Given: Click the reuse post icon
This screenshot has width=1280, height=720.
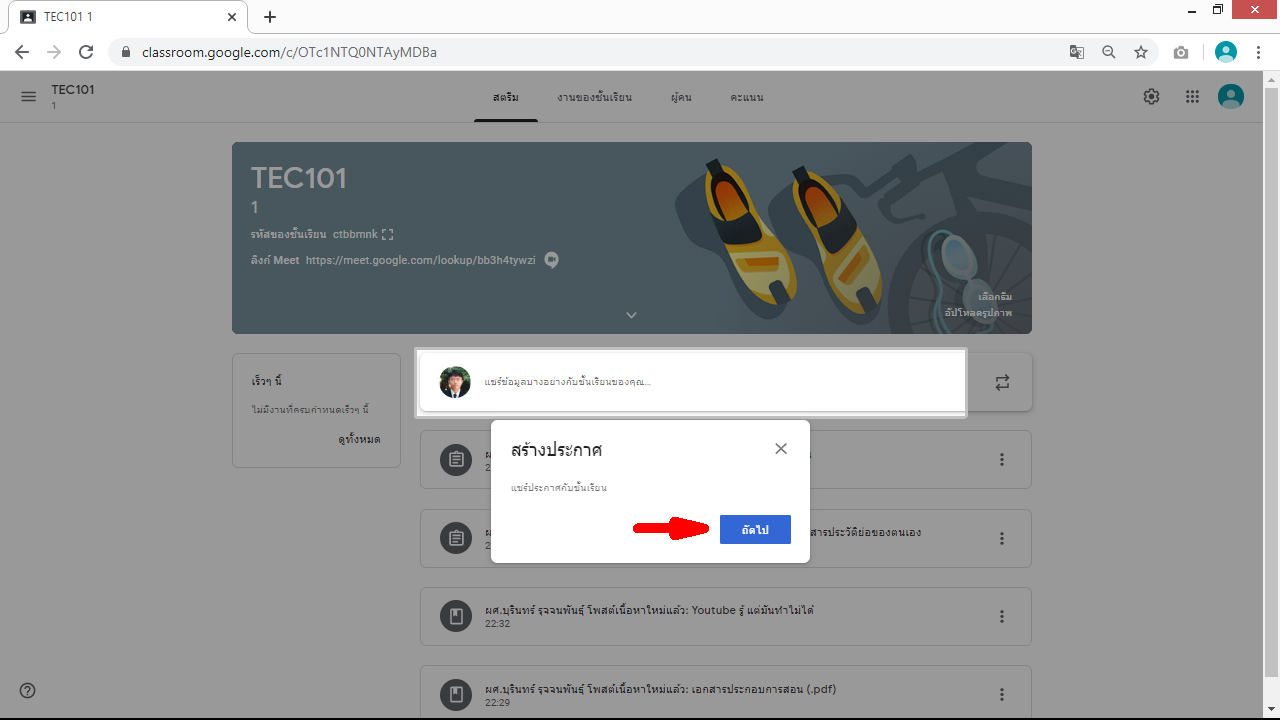Looking at the screenshot, I should click(1002, 382).
